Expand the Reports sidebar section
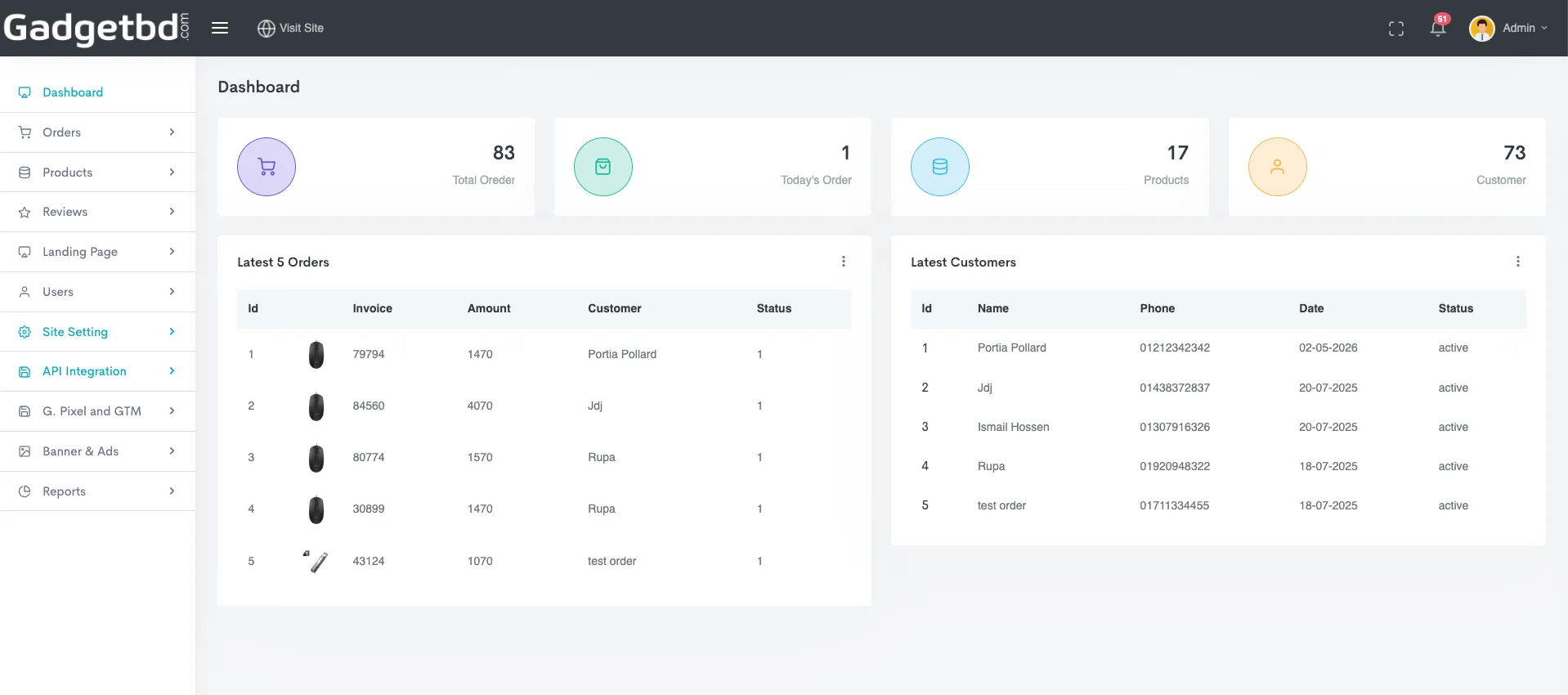1568x695 pixels. 97,491
